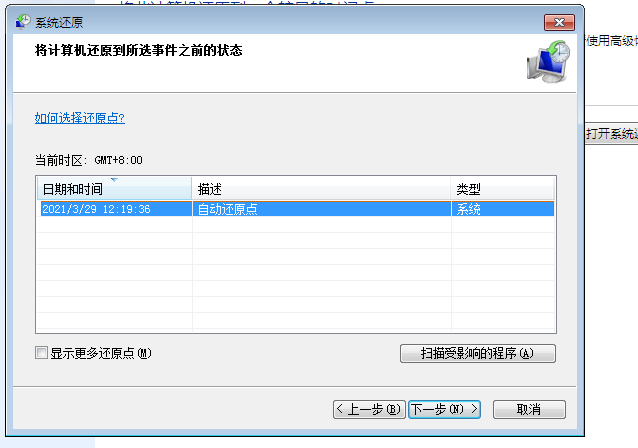638x448 pixels.
Task: Go back with the 上一步 button
Action: (x=369, y=409)
